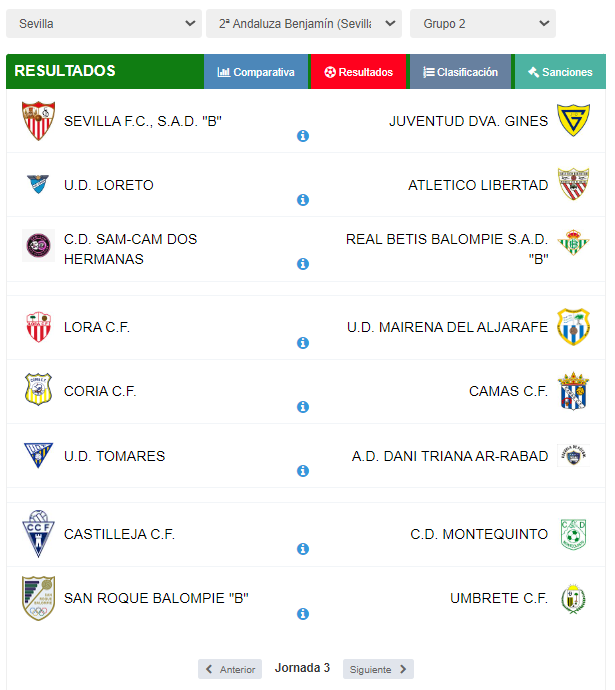The image size is (615, 690).
Task: Open info icon for Castilleja C.F. match
Action: (303, 549)
